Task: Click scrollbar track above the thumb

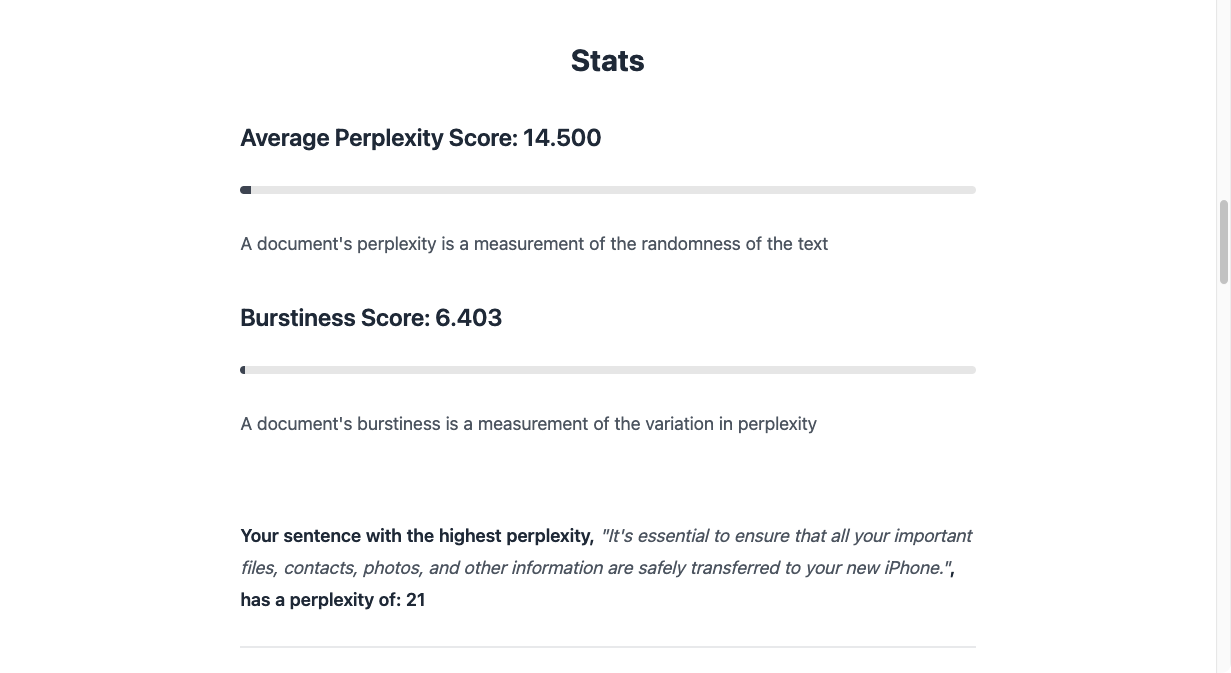Action: 1223,100
